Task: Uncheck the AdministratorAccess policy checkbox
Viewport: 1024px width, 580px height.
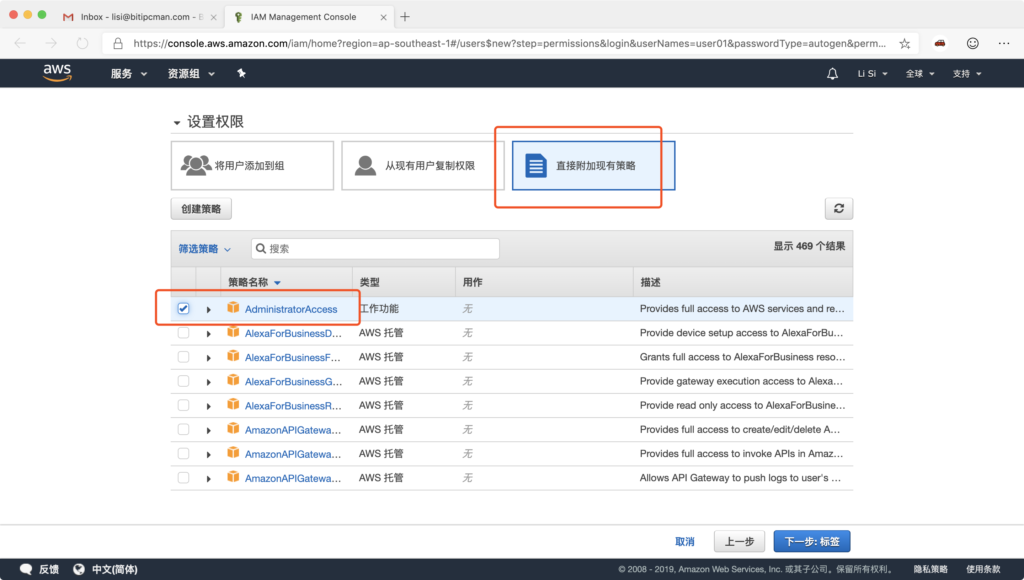Action: point(184,308)
